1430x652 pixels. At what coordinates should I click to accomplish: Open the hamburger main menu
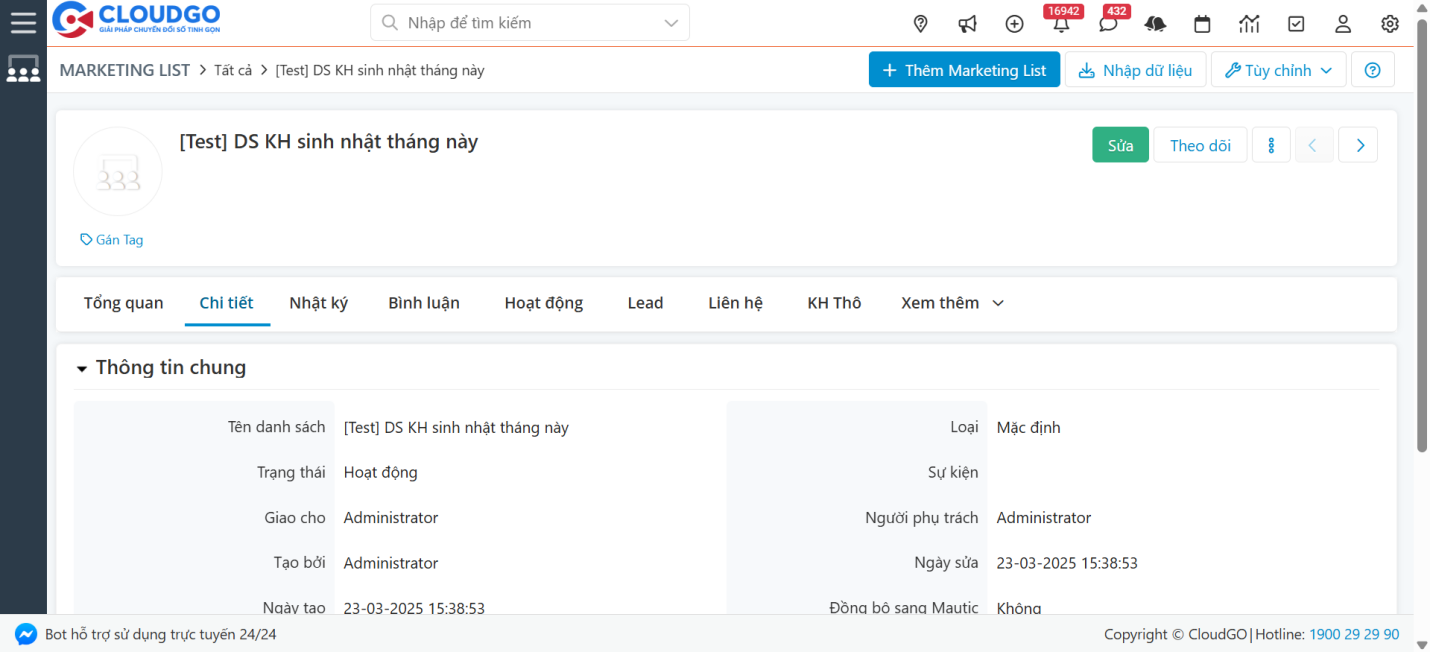[x=23, y=22]
